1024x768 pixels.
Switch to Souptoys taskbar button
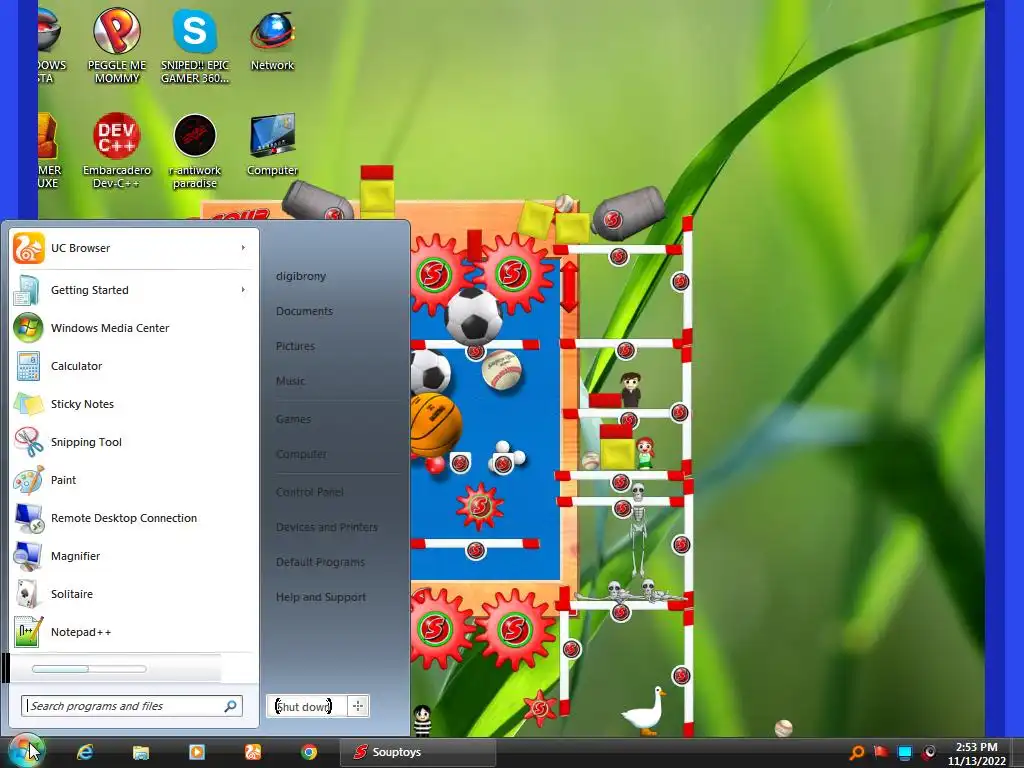tap(417, 752)
